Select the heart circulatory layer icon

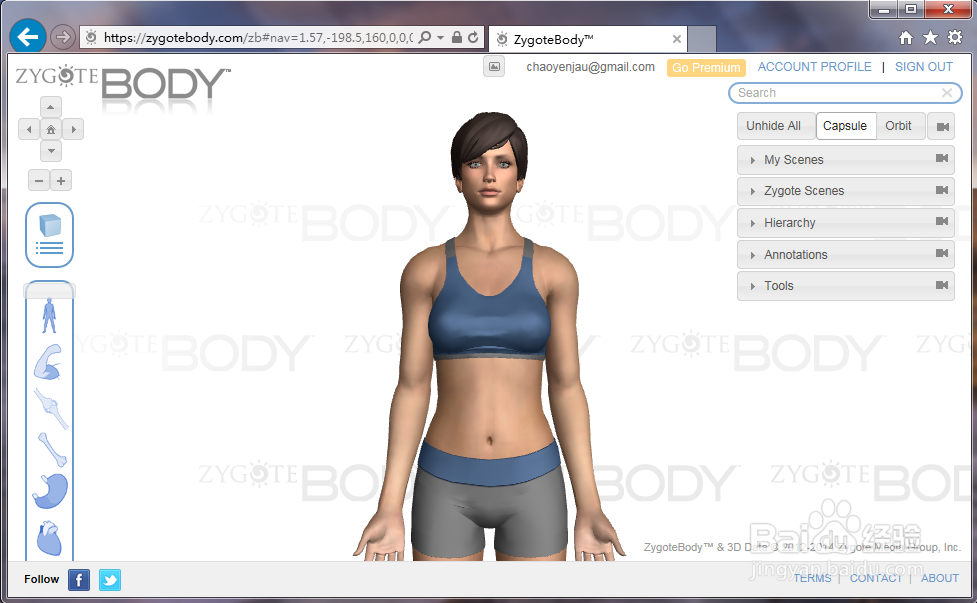[x=49, y=538]
